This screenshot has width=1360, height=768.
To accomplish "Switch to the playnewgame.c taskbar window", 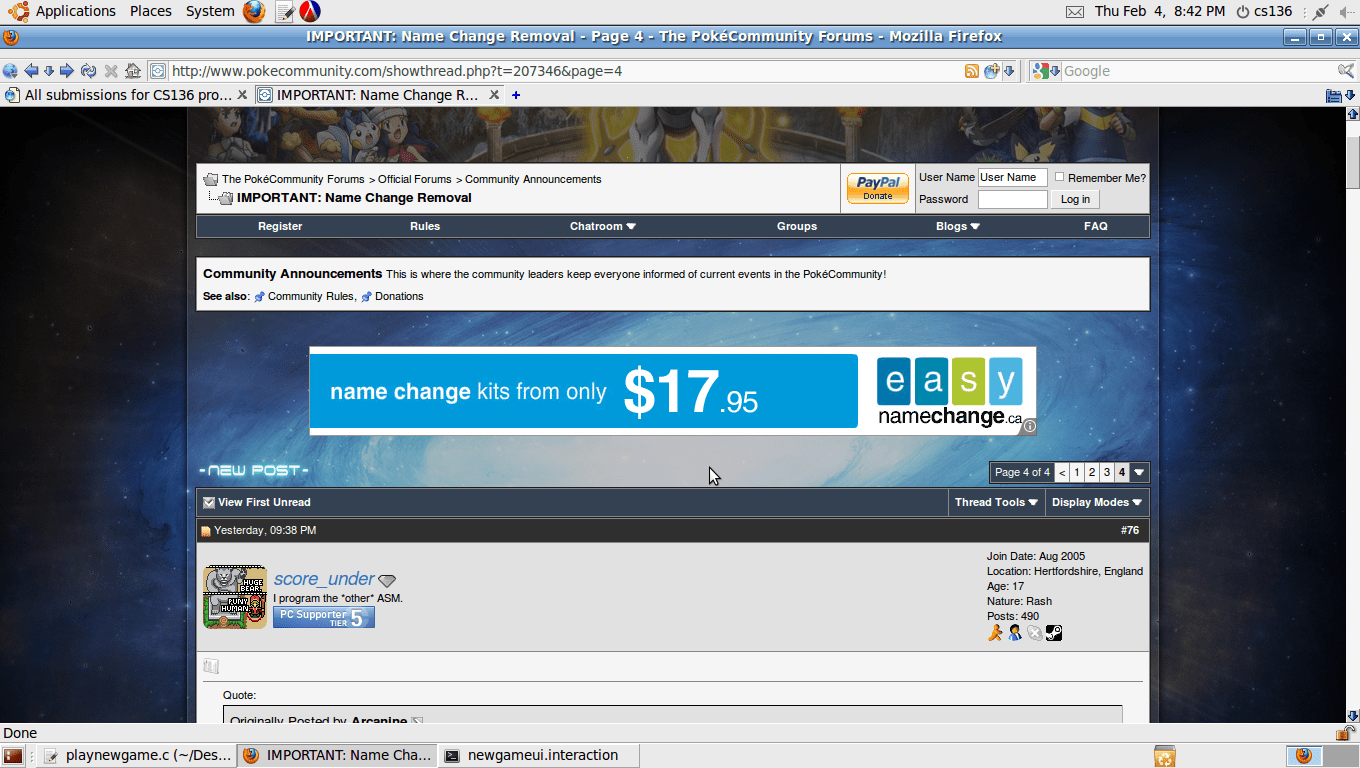I will point(136,755).
